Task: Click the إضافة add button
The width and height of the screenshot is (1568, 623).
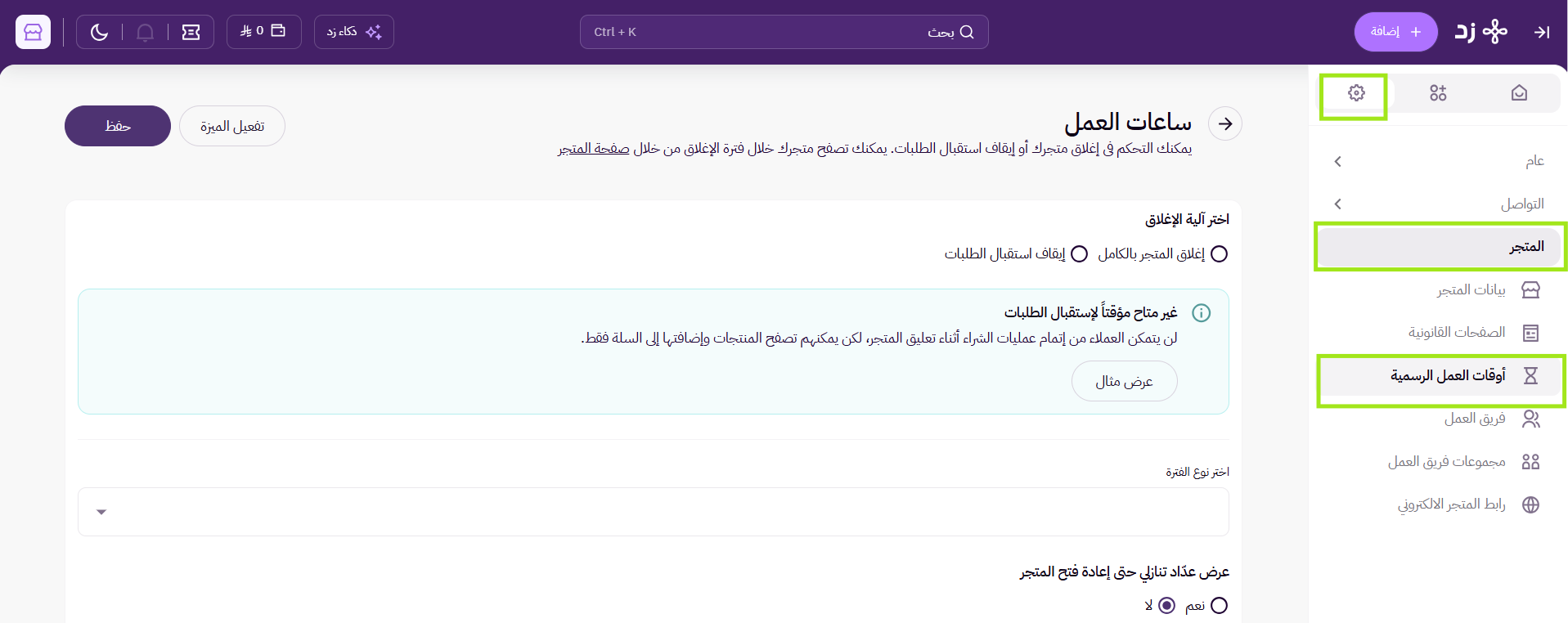Action: pyautogui.click(x=1395, y=32)
